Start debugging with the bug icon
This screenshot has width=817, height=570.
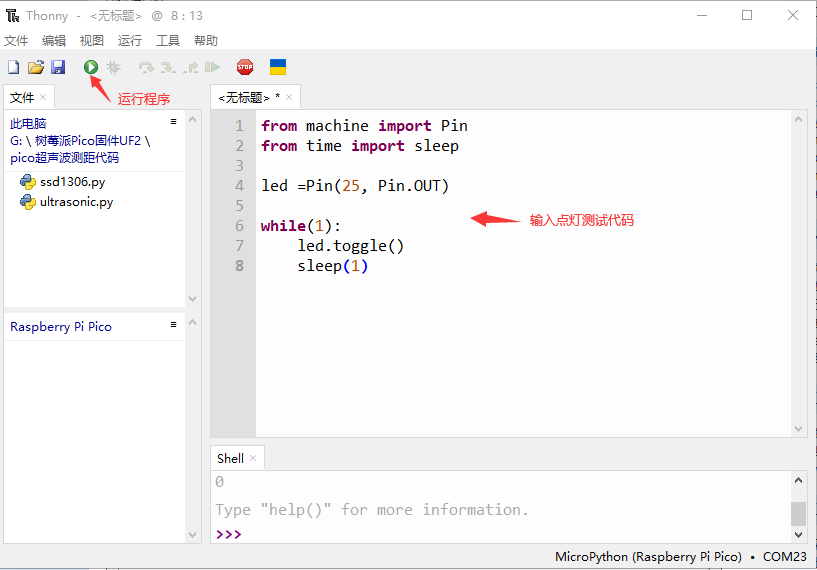[x=114, y=67]
